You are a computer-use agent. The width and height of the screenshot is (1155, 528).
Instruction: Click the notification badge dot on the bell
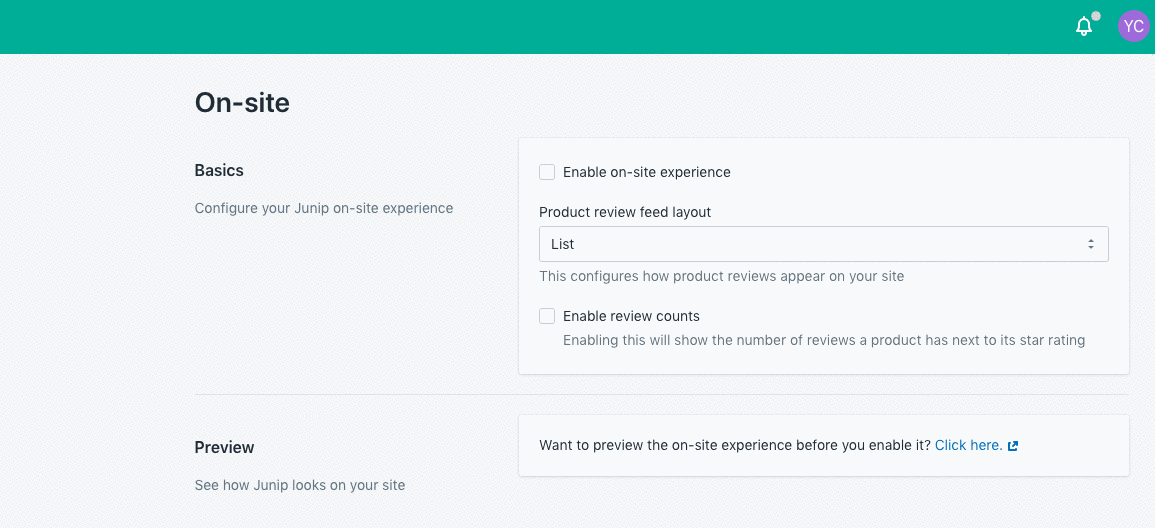pyautogui.click(x=1096, y=16)
